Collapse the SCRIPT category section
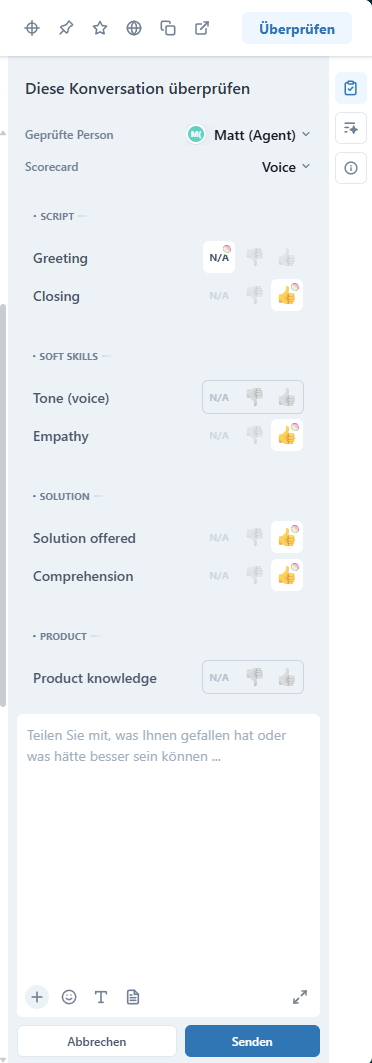Image resolution: width=372 pixels, height=1063 pixels. (x=57, y=216)
